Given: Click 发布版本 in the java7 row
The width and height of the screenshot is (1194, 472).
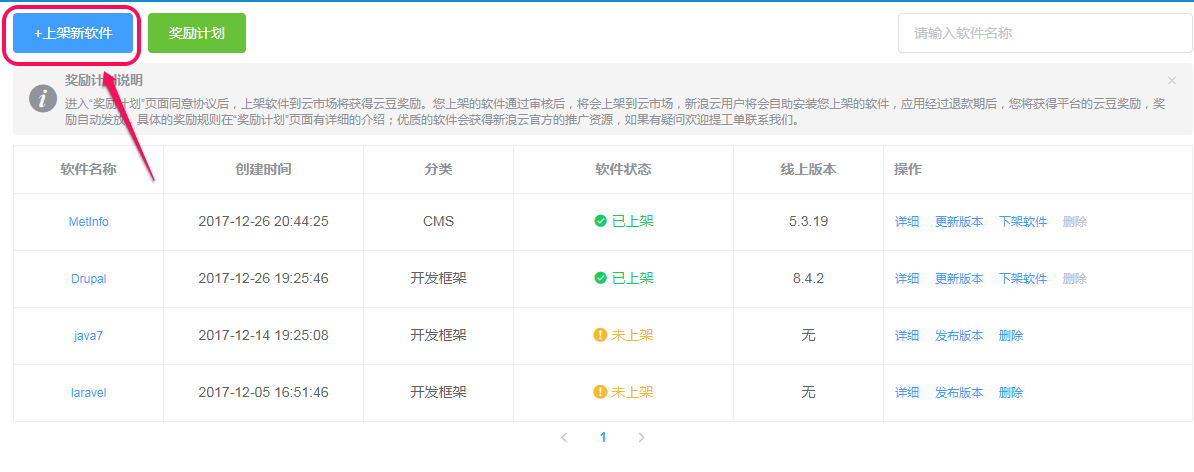Looking at the screenshot, I should 959,336.
